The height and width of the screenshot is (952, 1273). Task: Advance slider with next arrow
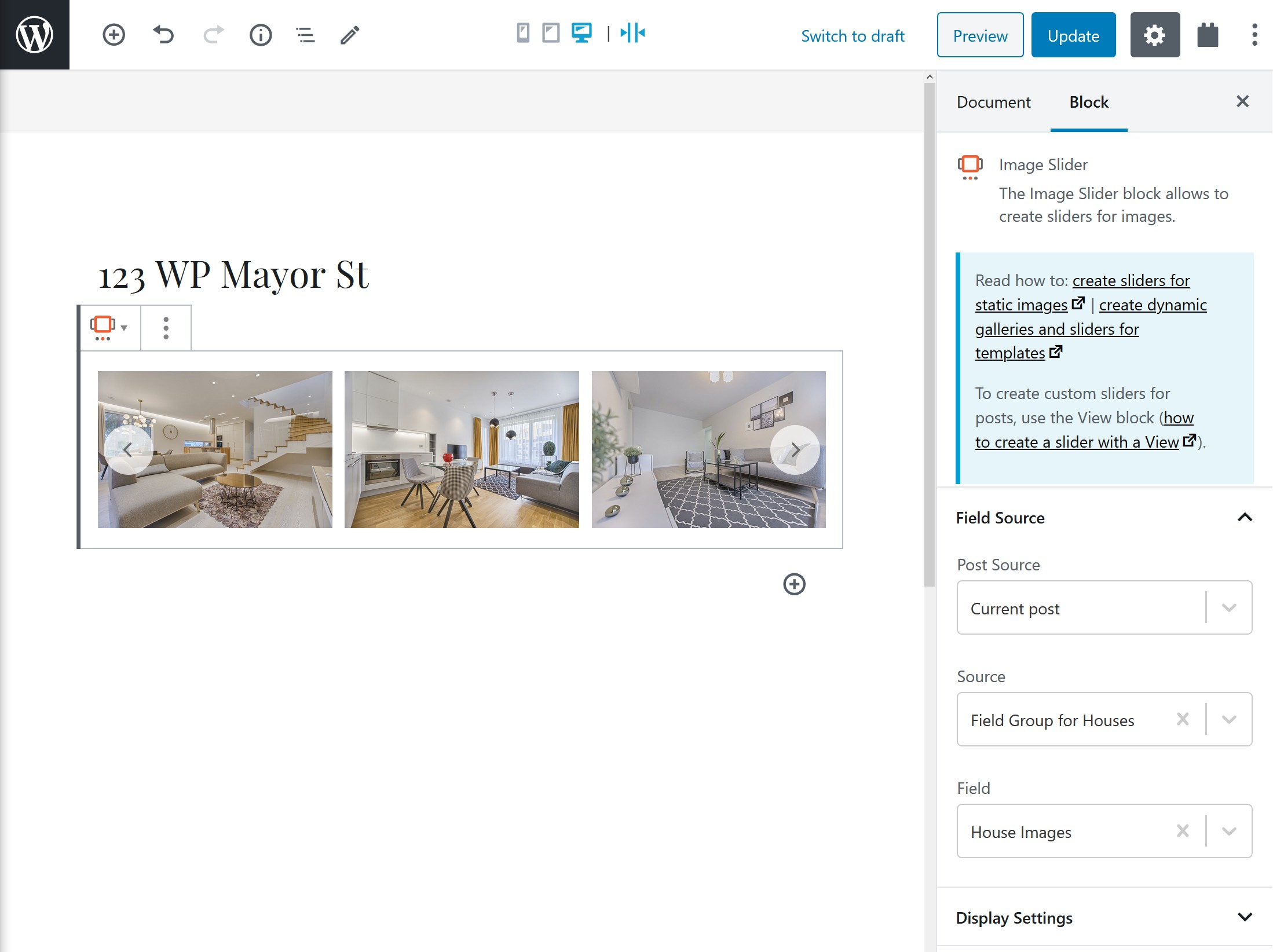795,449
